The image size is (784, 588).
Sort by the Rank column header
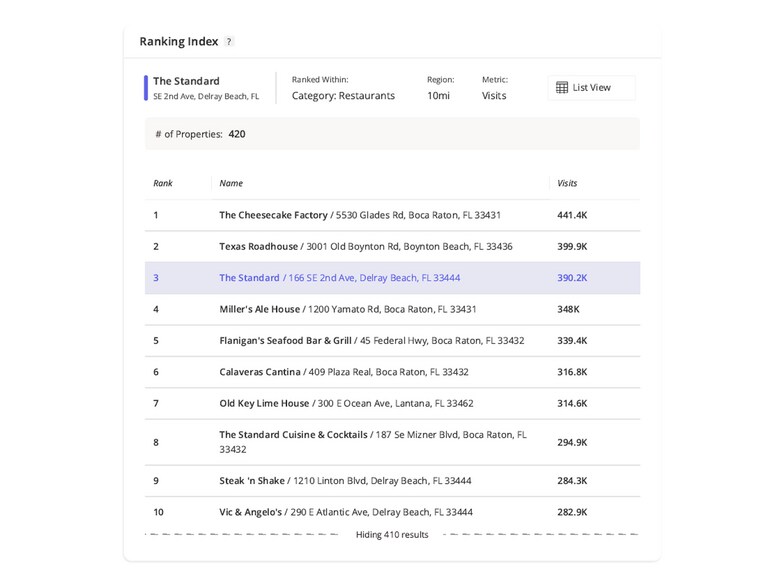click(162, 183)
